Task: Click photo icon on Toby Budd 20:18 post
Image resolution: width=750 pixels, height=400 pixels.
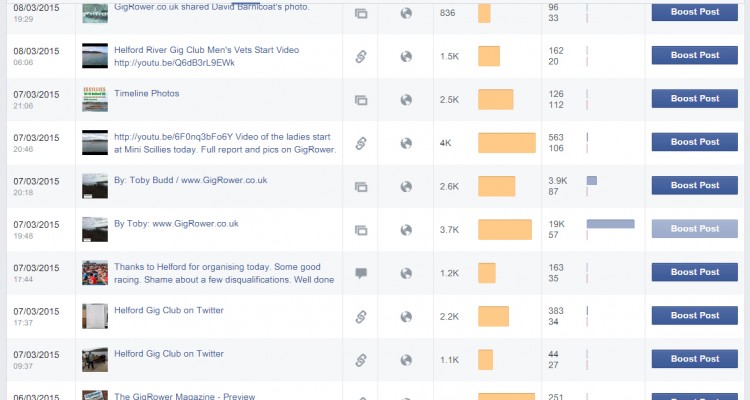Action: coord(361,187)
